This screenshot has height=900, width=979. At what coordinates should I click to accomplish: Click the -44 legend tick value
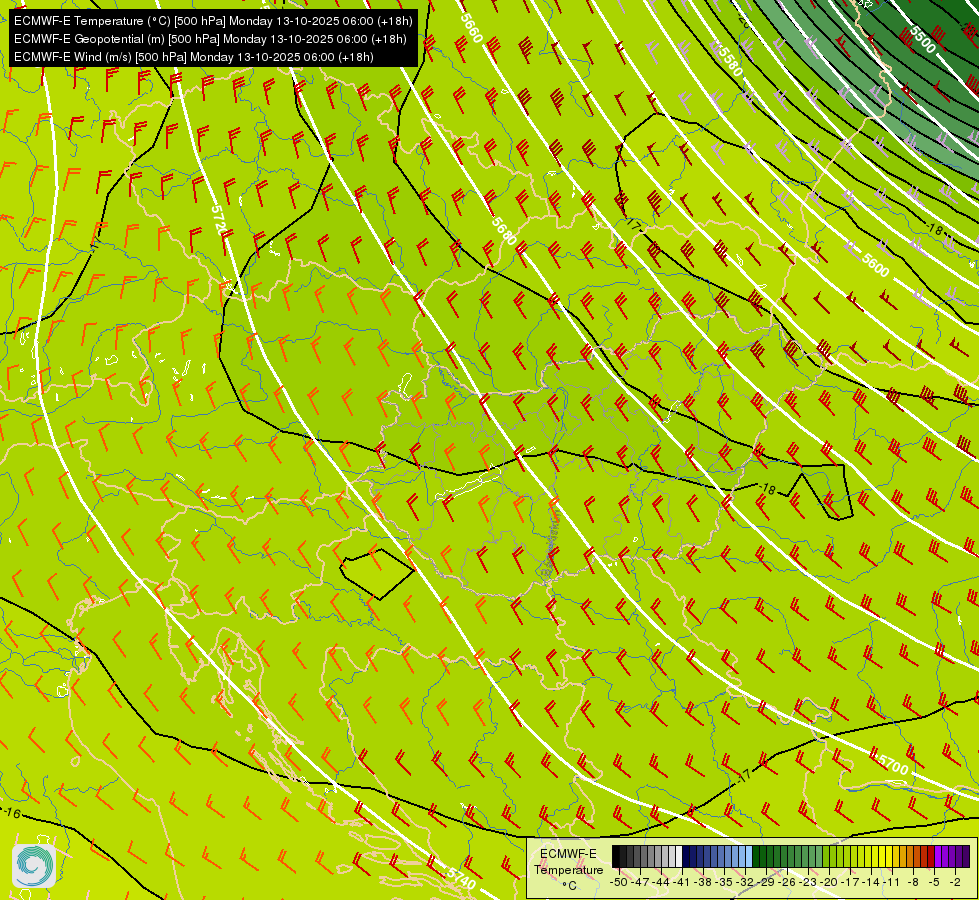point(661,882)
